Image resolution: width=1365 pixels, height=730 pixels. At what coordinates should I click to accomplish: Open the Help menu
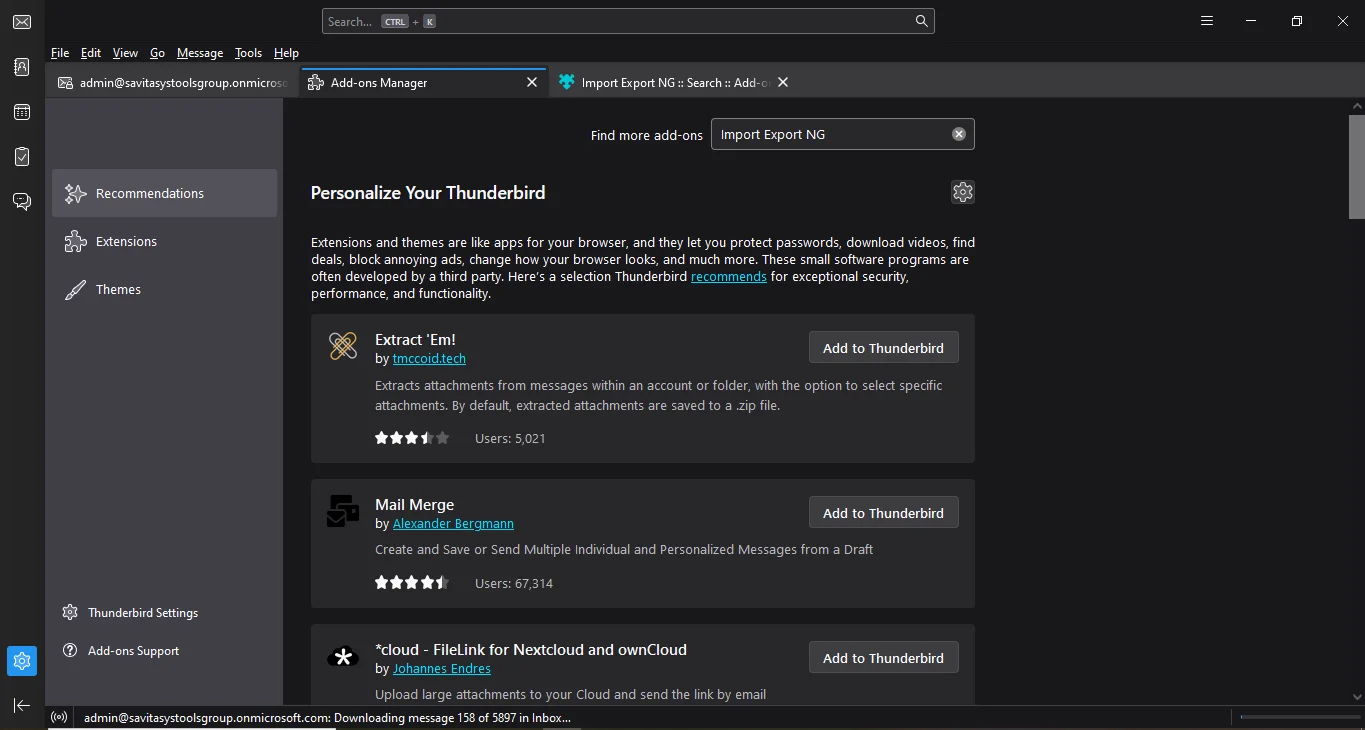pos(286,53)
